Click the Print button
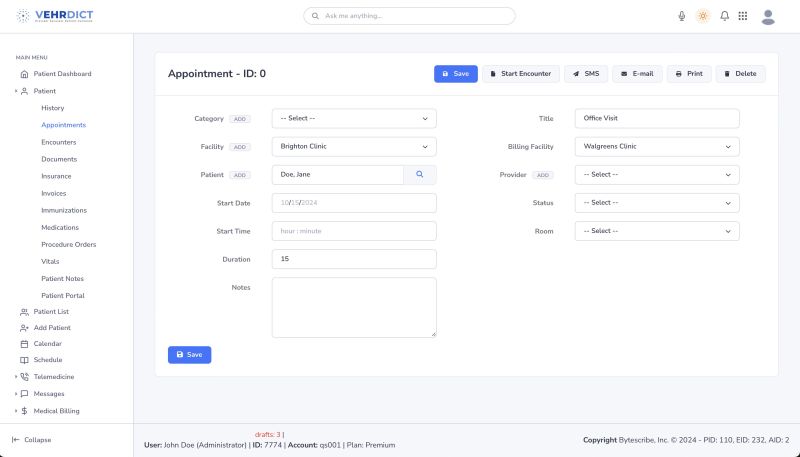 tap(688, 74)
